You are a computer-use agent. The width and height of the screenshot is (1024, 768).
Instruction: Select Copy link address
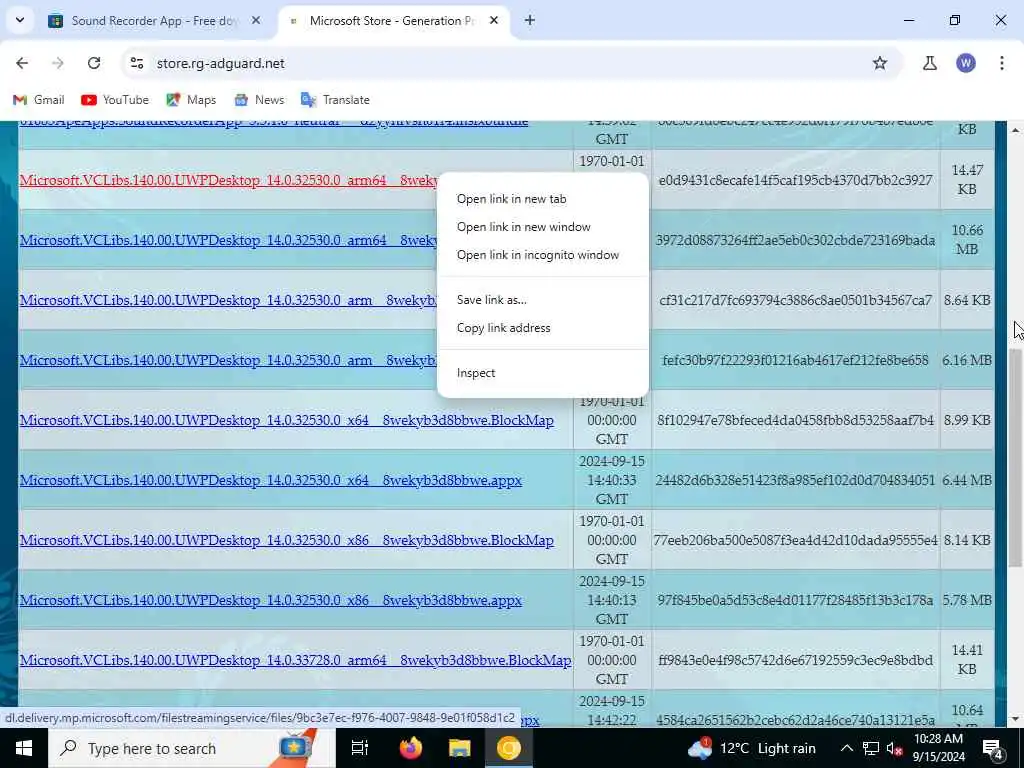click(x=504, y=328)
